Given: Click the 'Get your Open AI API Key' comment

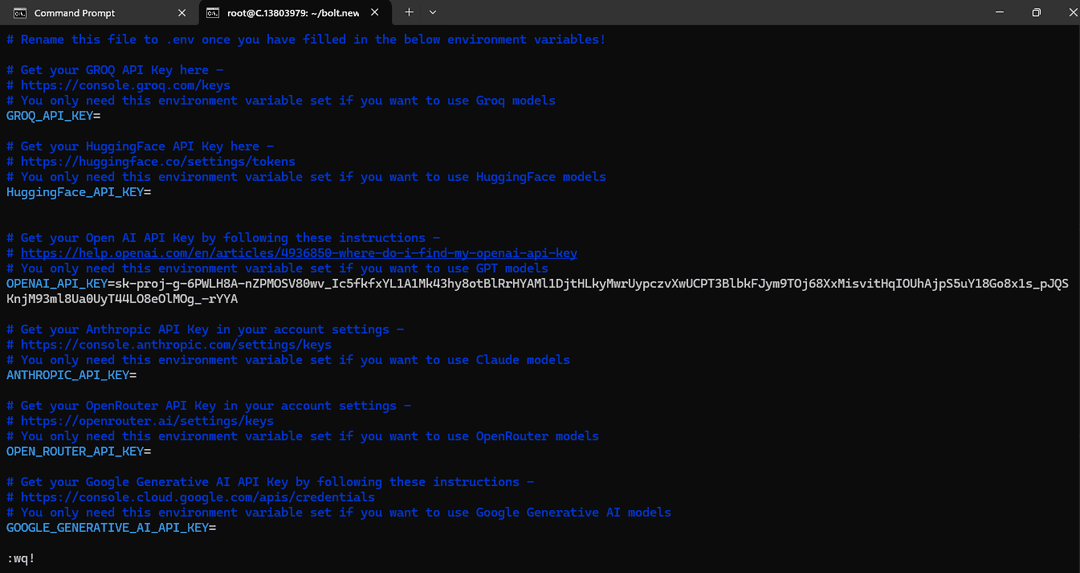Looking at the screenshot, I should (x=223, y=238).
